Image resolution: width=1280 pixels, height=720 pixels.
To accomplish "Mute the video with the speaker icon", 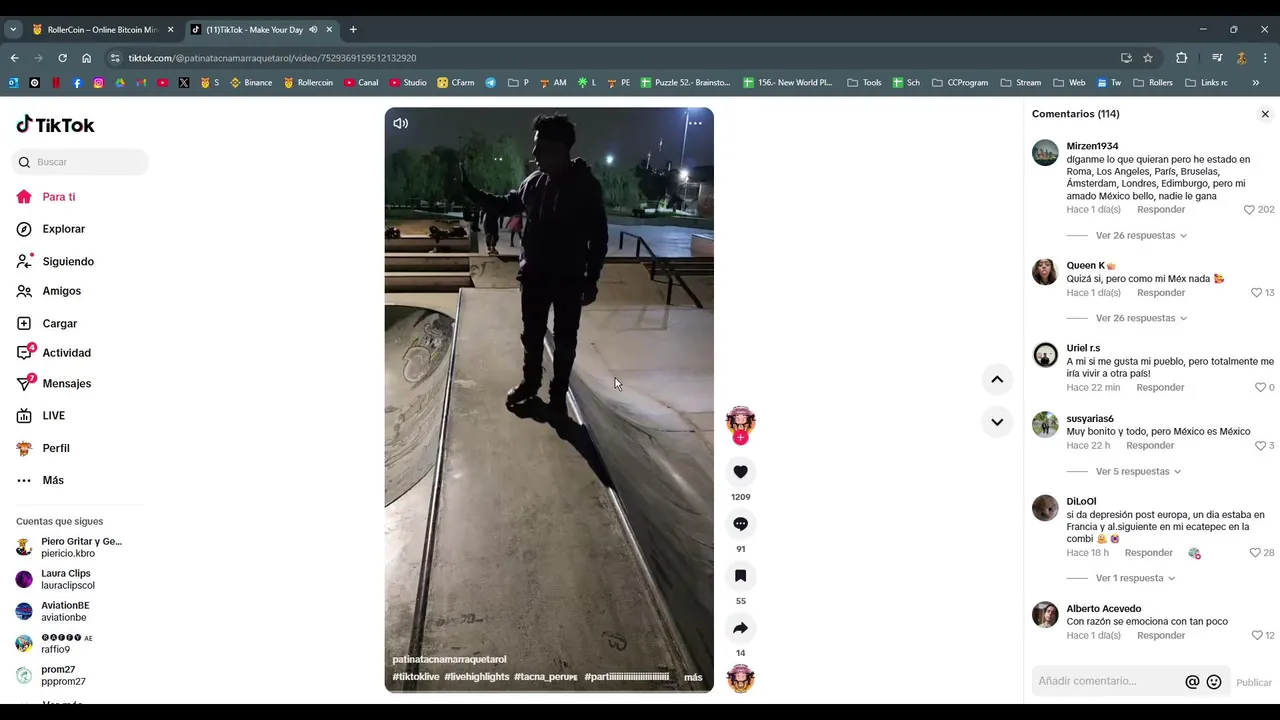I will tap(400, 123).
